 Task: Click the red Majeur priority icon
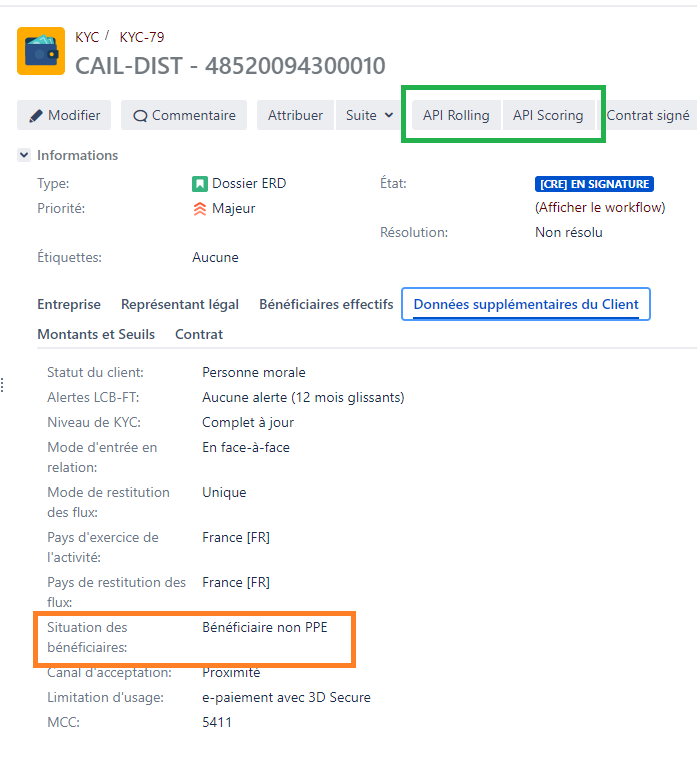200,209
